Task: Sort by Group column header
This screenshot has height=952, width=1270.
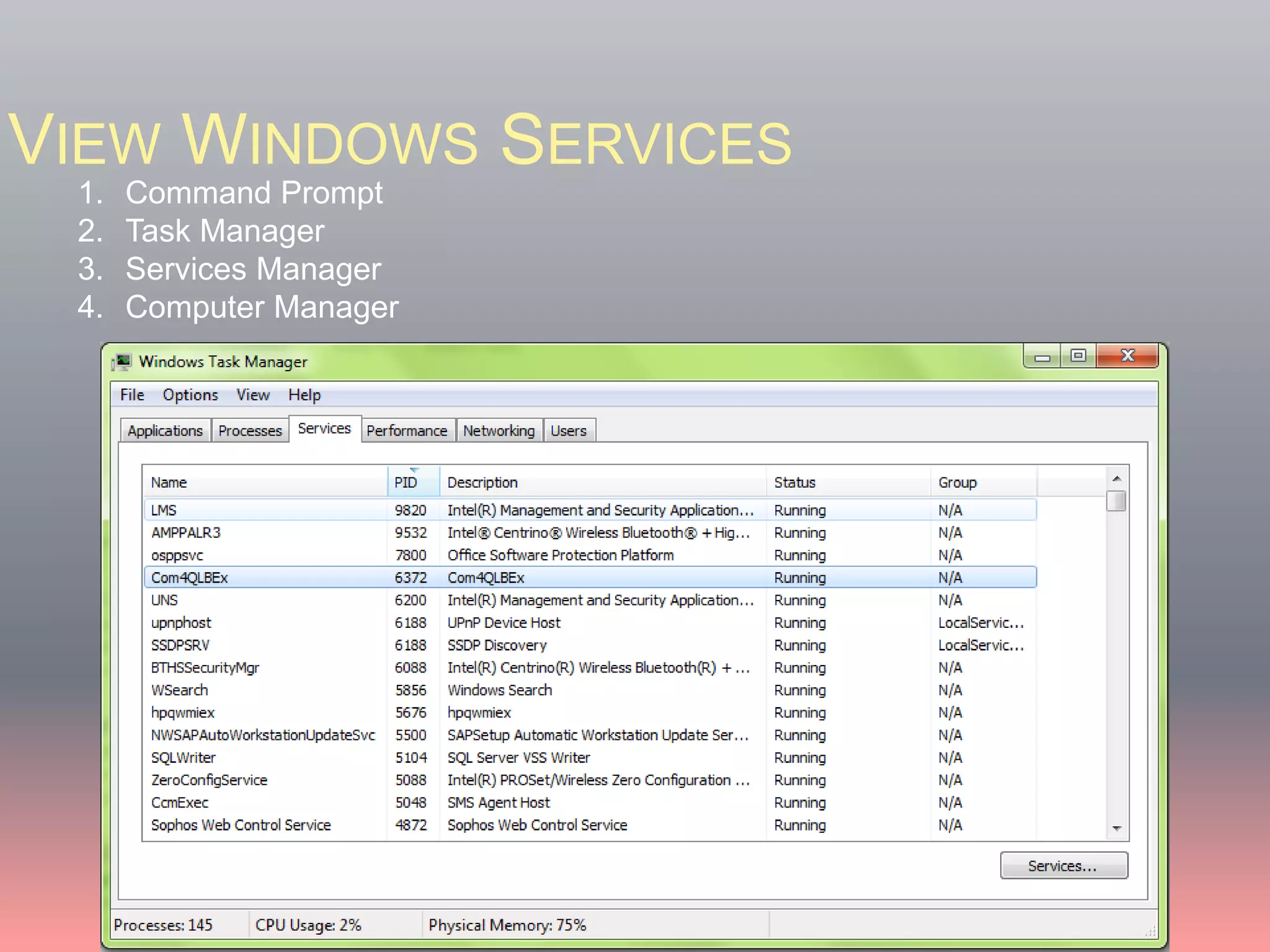Action: [984, 482]
